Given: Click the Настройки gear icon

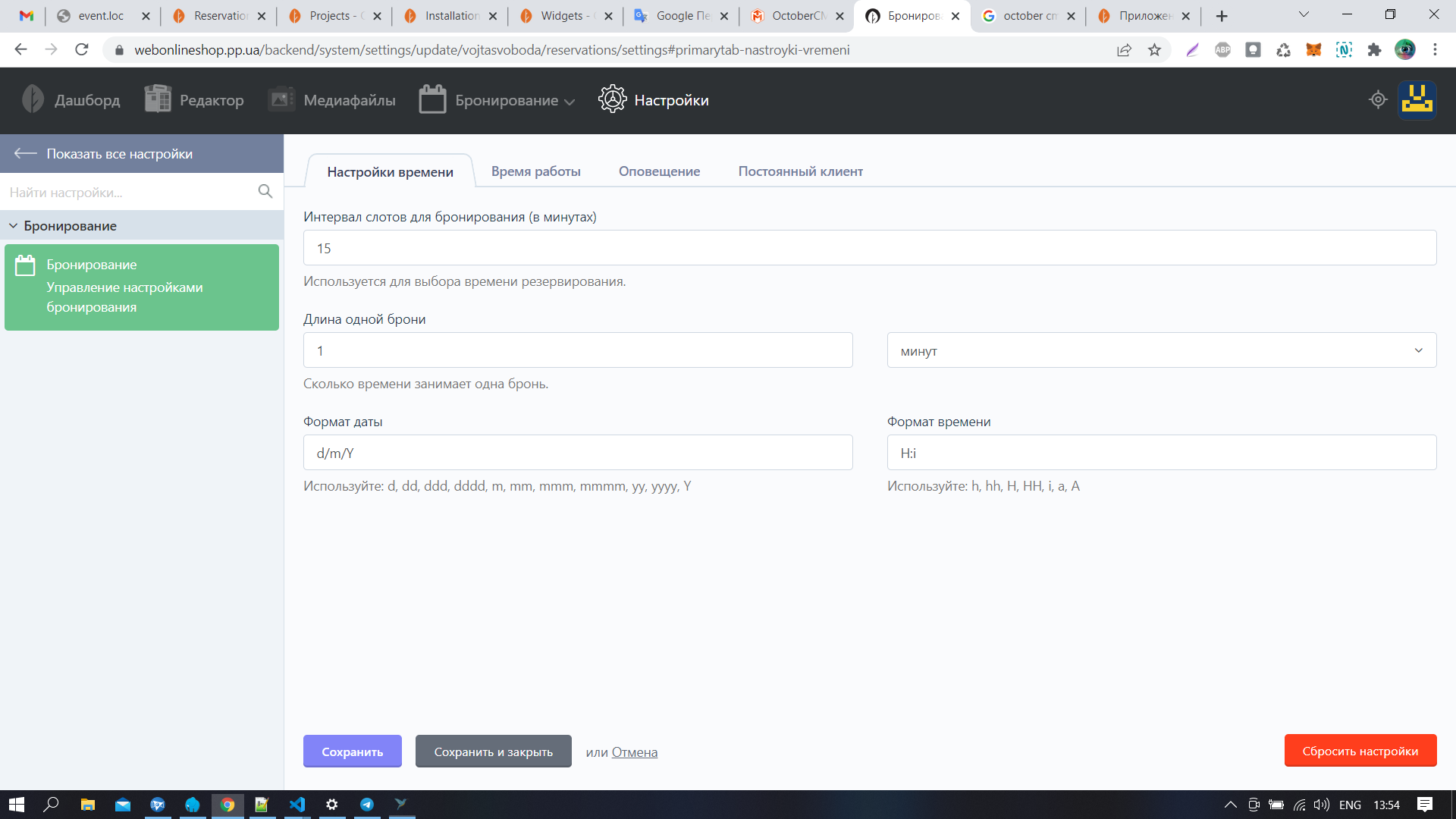Looking at the screenshot, I should point(612,99).
